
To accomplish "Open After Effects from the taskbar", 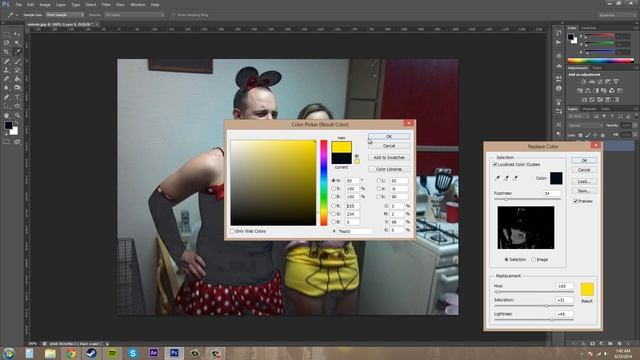I will (x=153, y=353).
